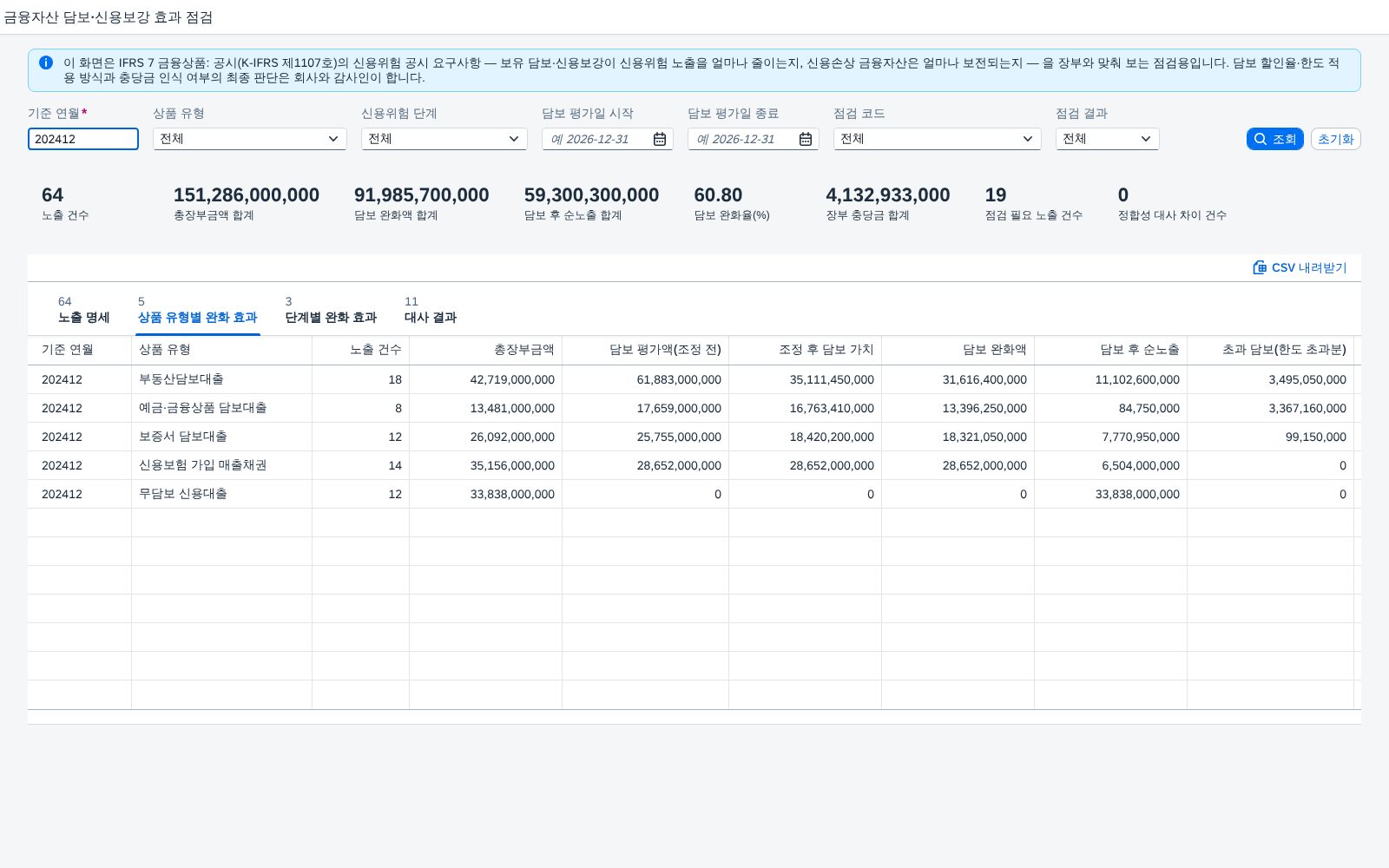Select the 무담보 신용대출 row cell

pyautogui.click(x=222, y=494)
